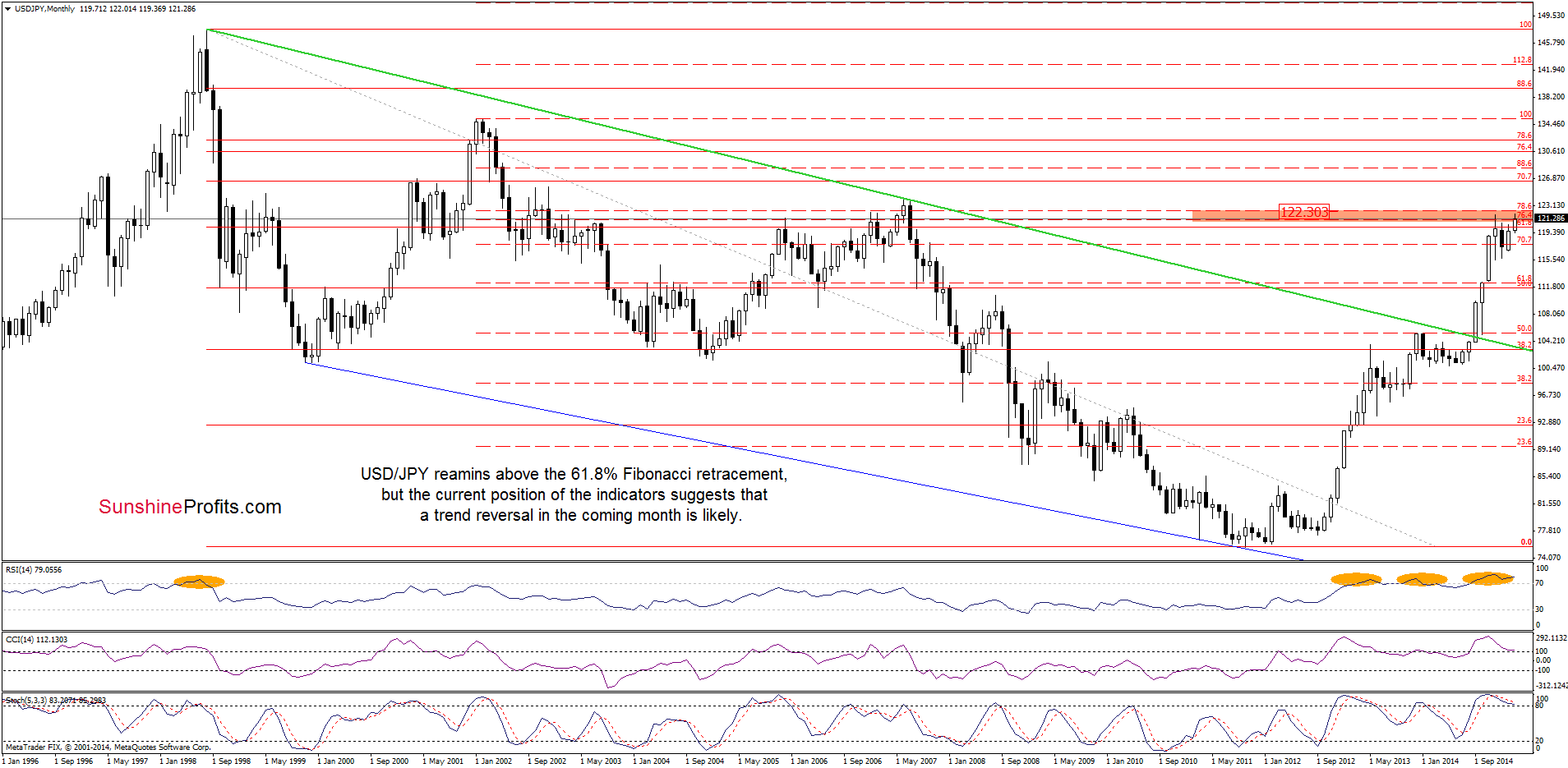Click the MetaQuotes Software Corp. copyright text

108,747
